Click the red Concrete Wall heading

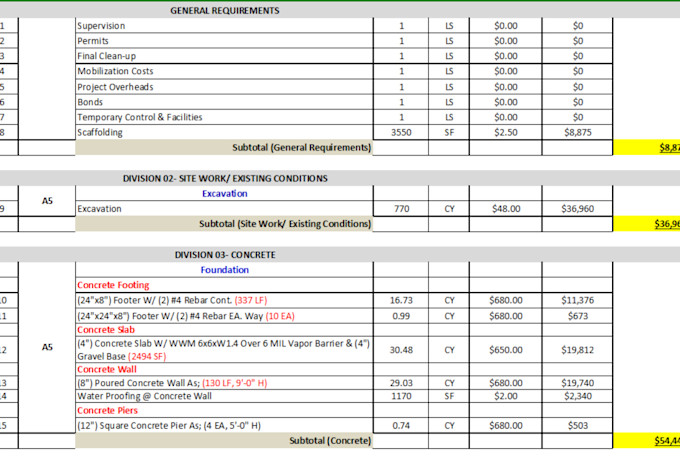[x=224, y=370]
